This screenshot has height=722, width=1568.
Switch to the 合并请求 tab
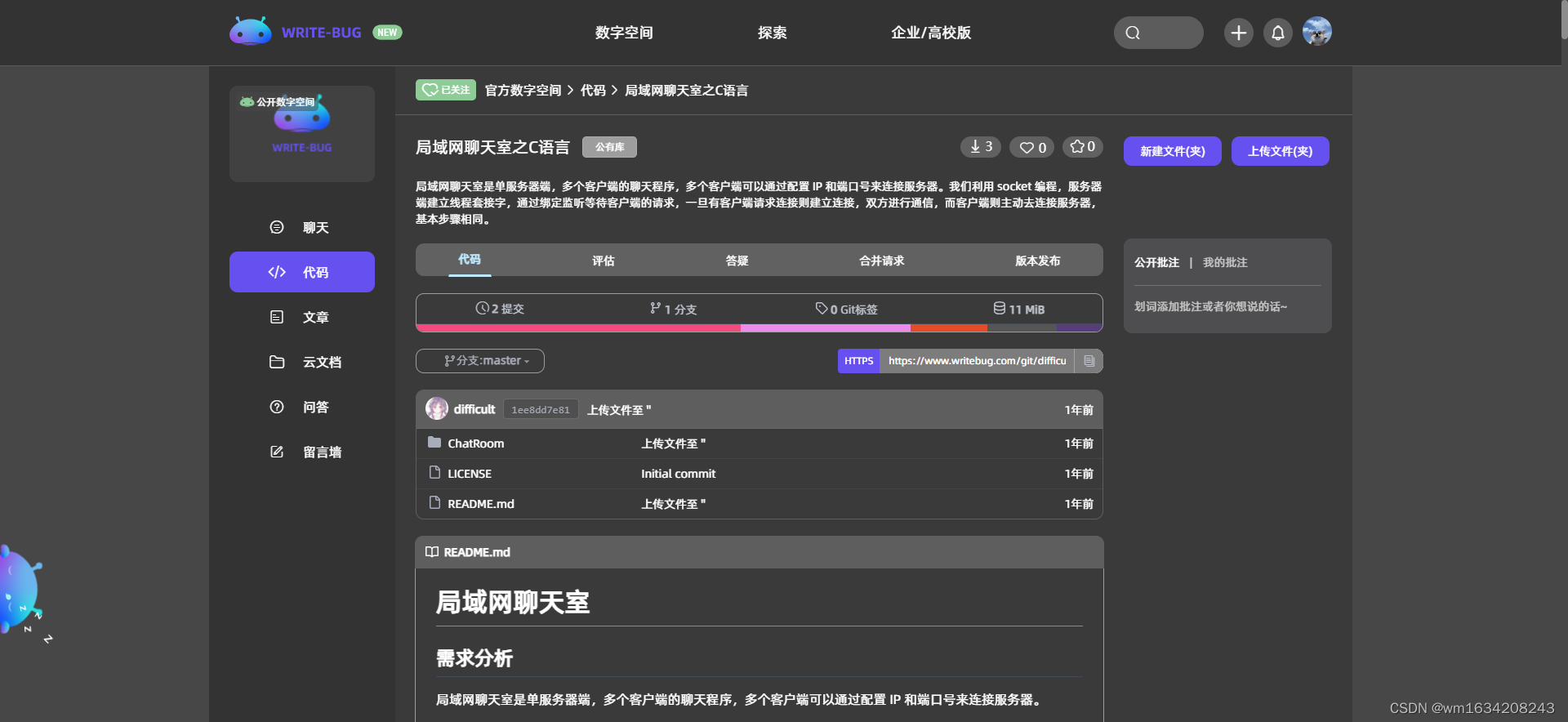[881, 261]
